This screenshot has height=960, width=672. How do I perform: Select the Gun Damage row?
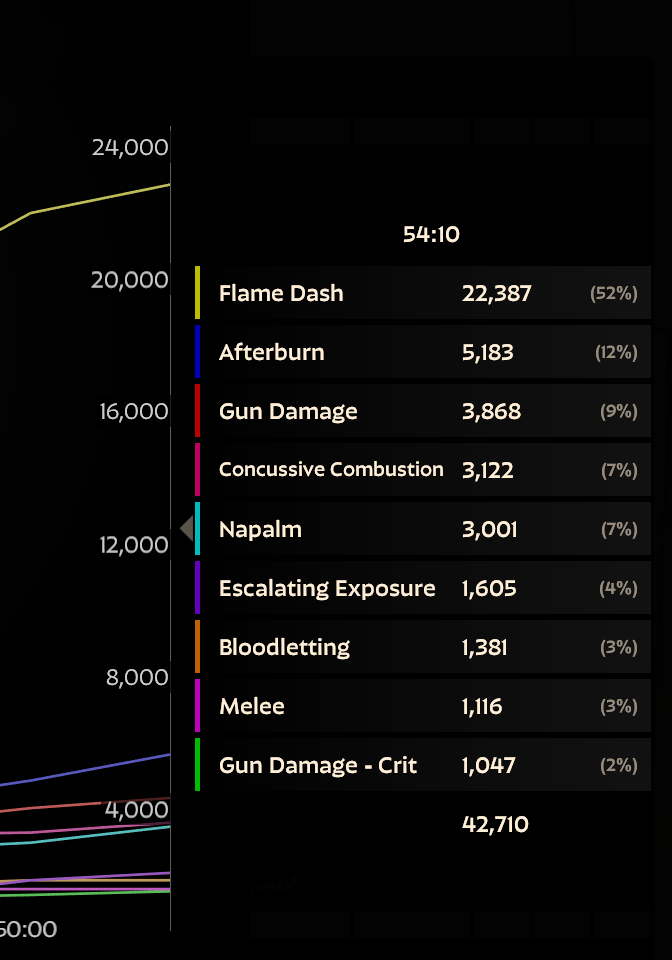423,410
